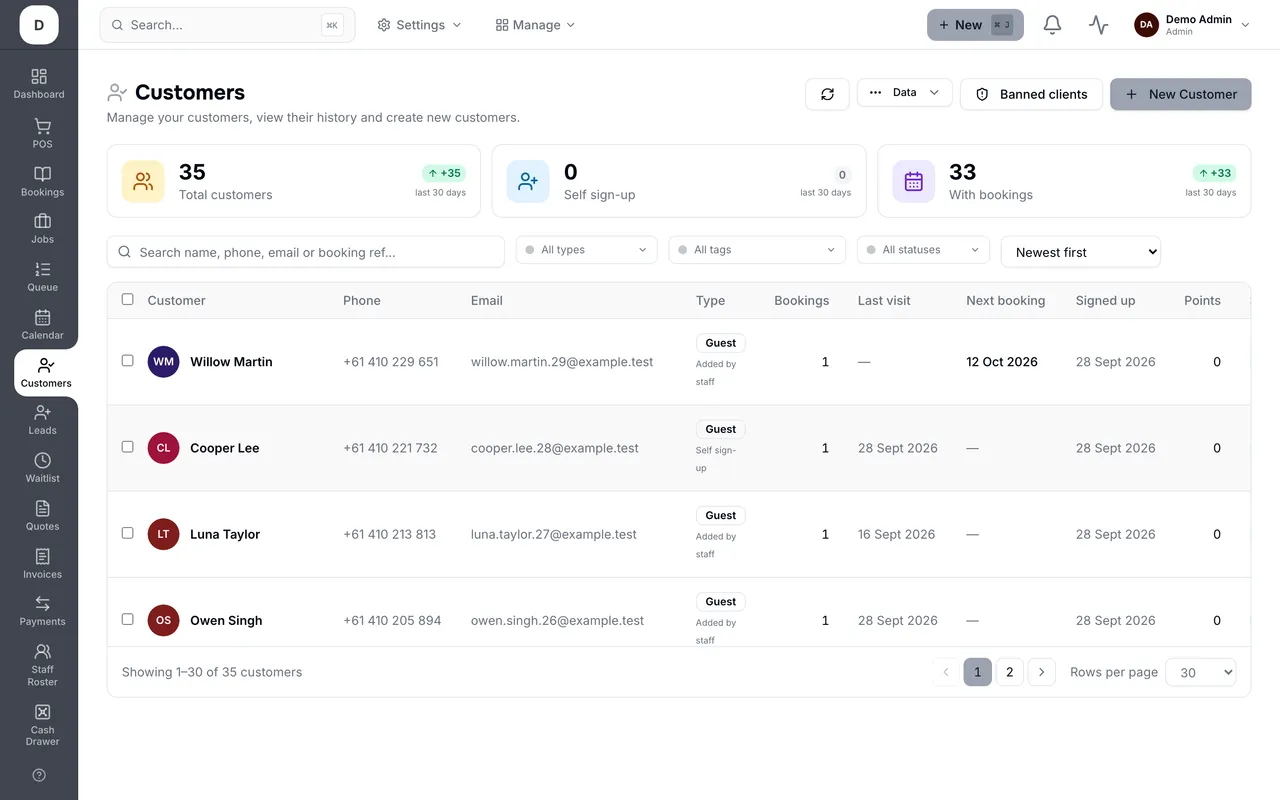1280x800 pixels.
Task: Open Cash Drawer in sidebar
Action: (42, 725)
